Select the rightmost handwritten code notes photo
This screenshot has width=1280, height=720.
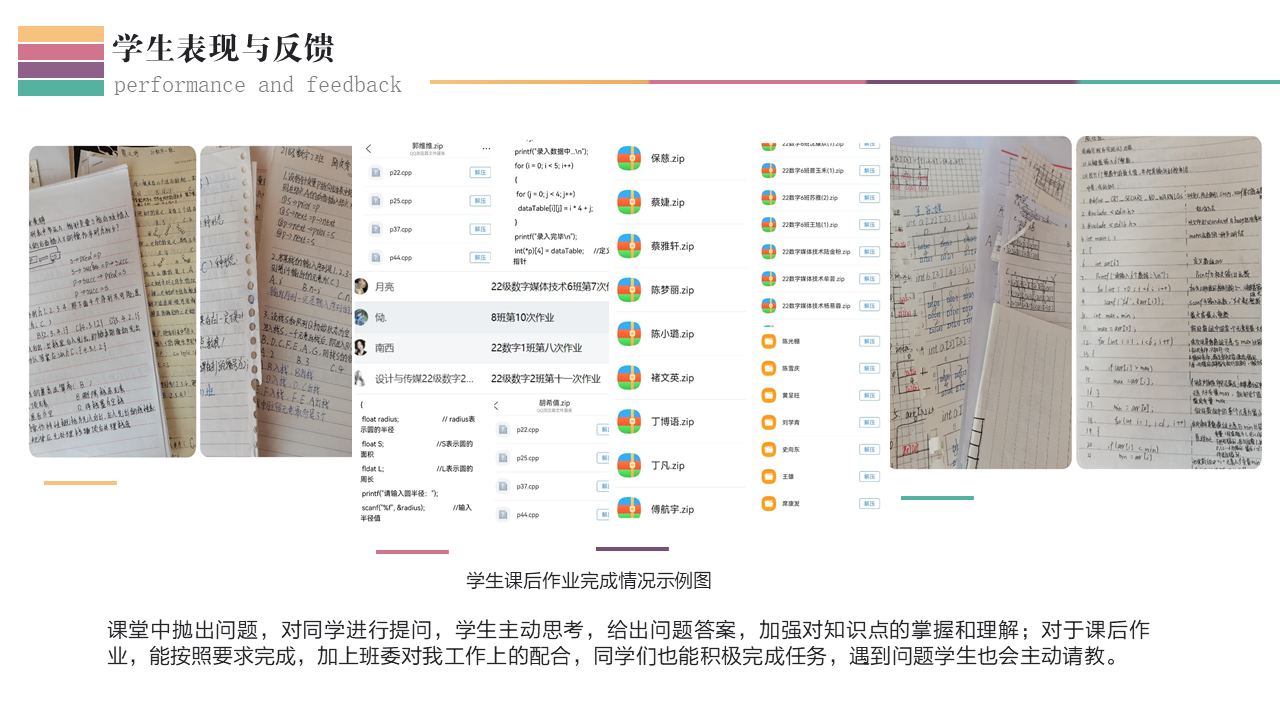(x=1168, y=302)
